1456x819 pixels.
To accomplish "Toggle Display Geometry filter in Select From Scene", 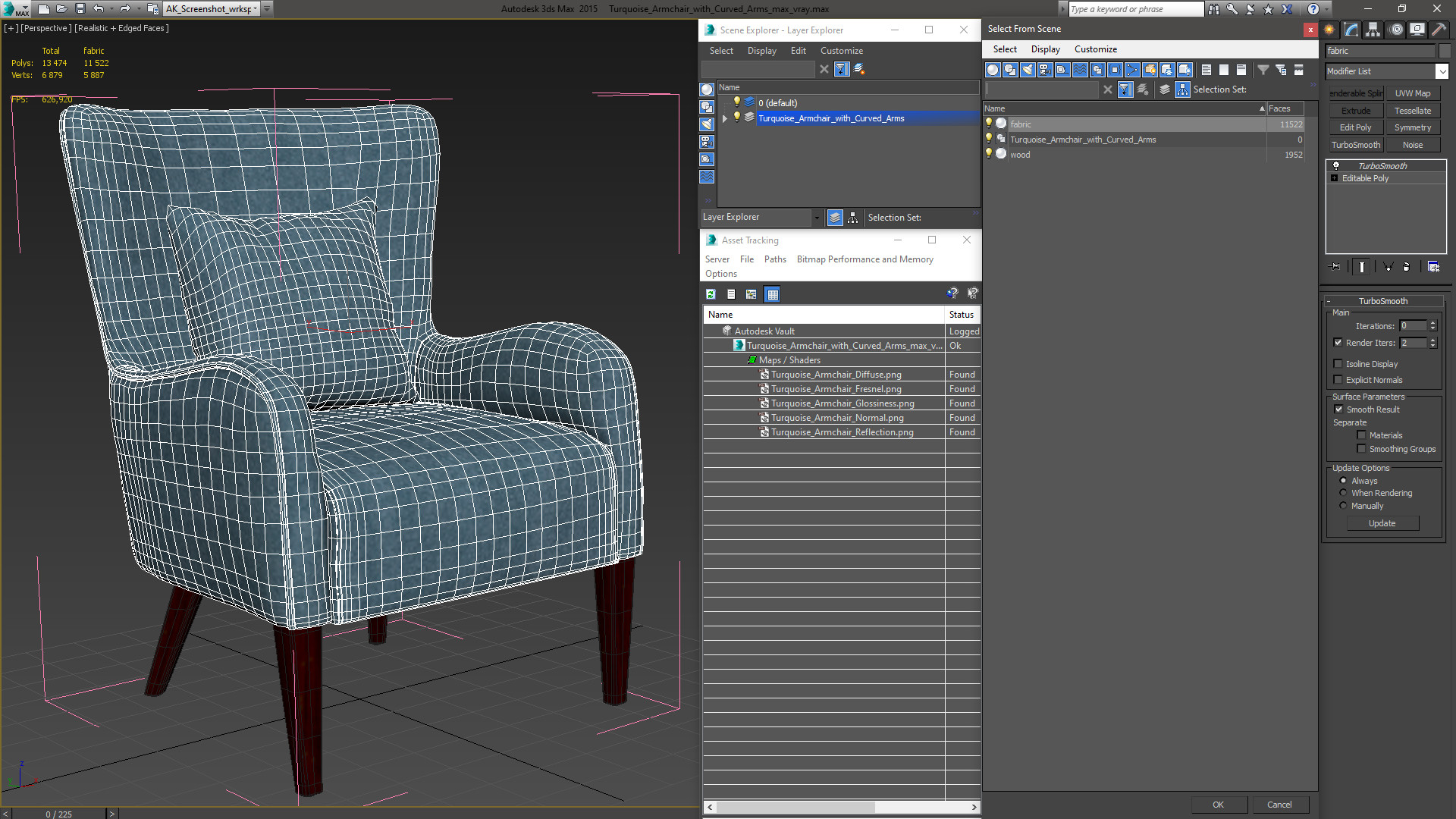I will point(993,70).
